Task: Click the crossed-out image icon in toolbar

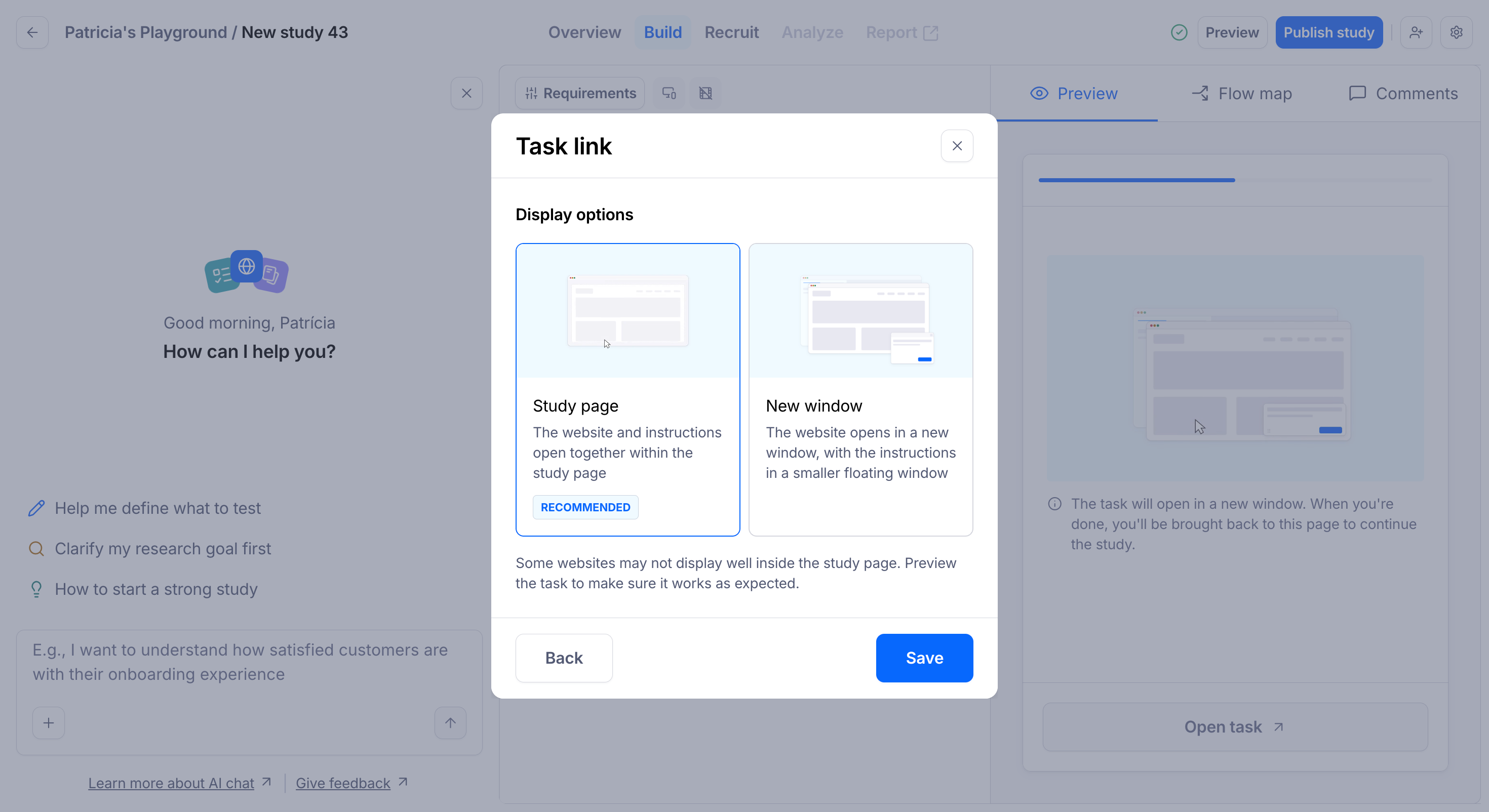Action: (x=705, y=93)
